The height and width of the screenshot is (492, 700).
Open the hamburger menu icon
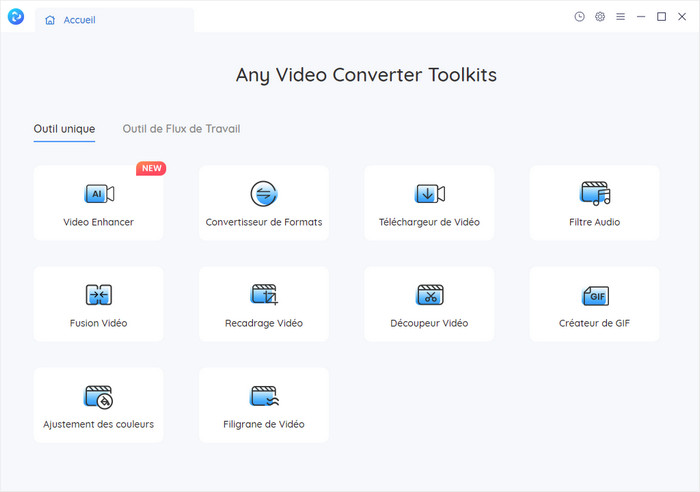pyautogui.click(x=621, y=17)
